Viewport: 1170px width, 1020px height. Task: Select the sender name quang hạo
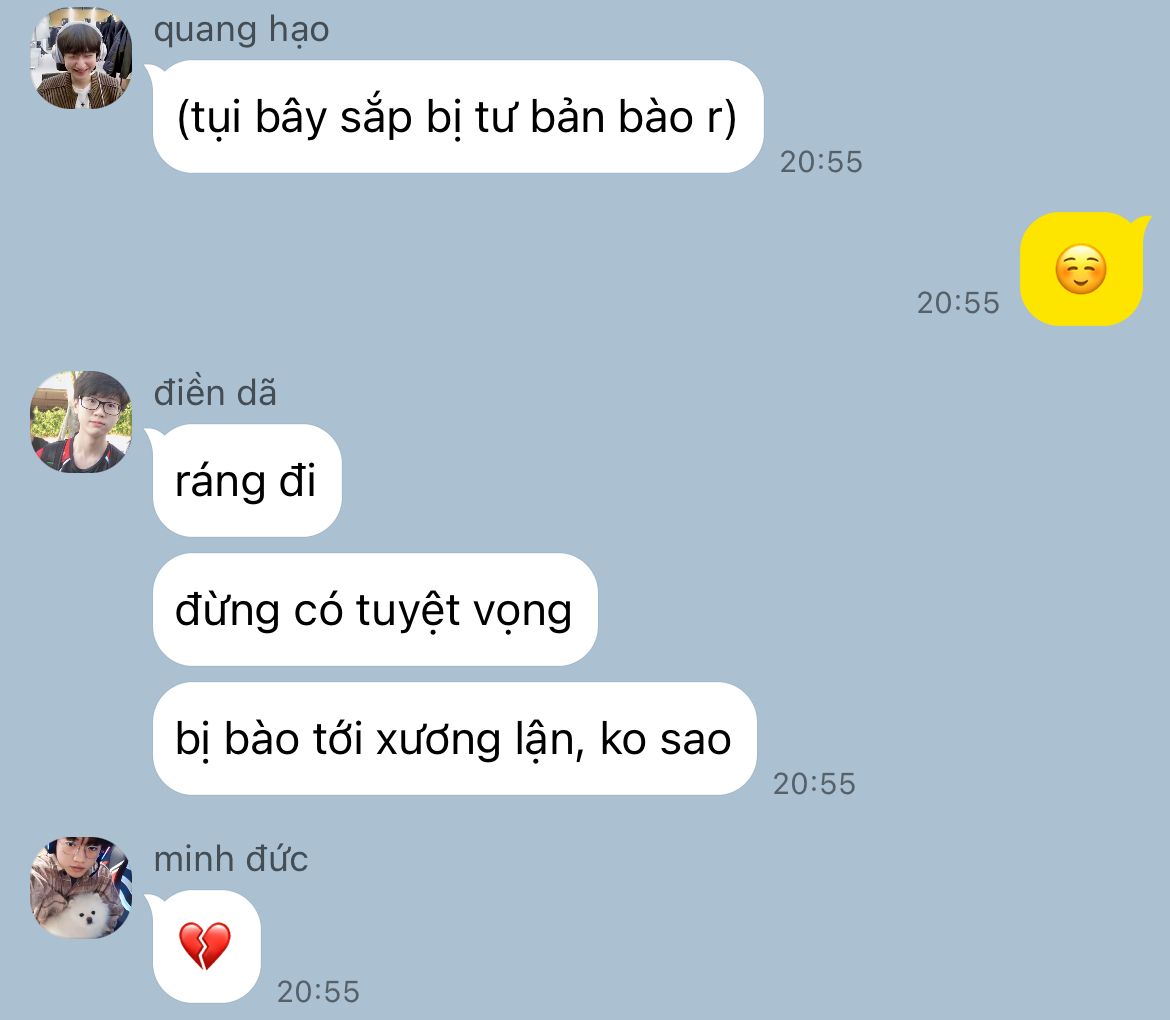pyautogui.click(x=241, y=31)
